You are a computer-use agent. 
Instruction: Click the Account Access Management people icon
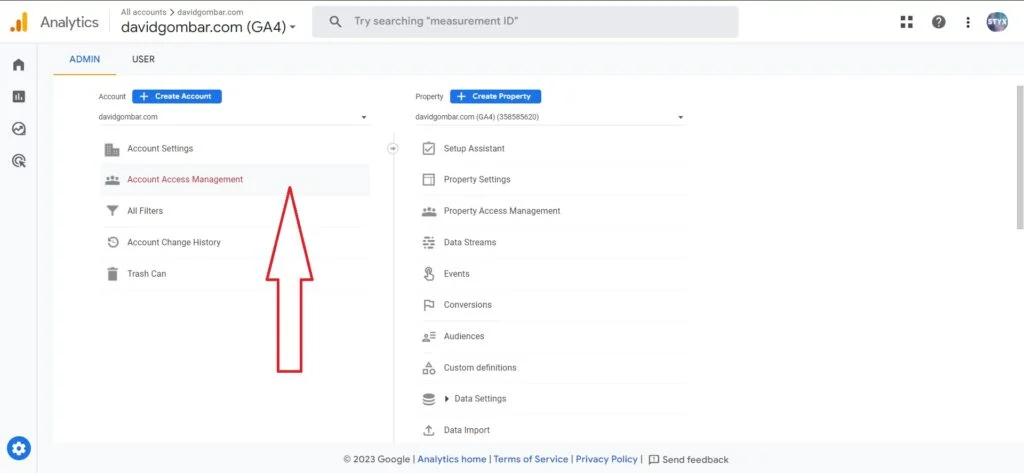112,180
